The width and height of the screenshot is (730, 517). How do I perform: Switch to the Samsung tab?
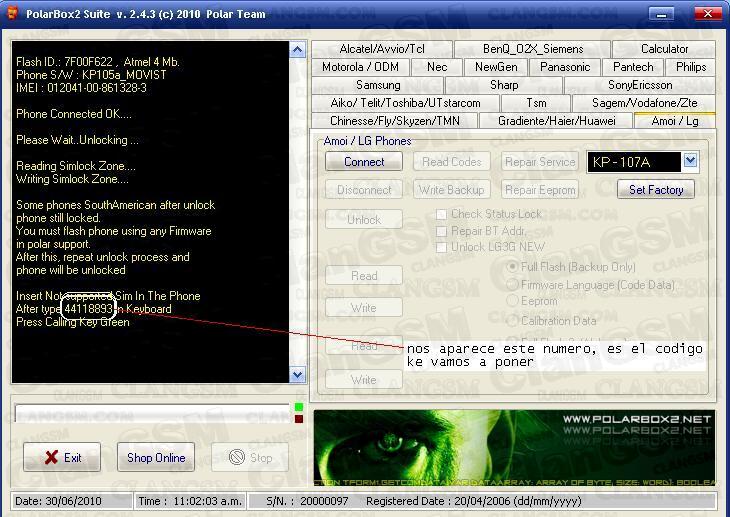(378, 85)
